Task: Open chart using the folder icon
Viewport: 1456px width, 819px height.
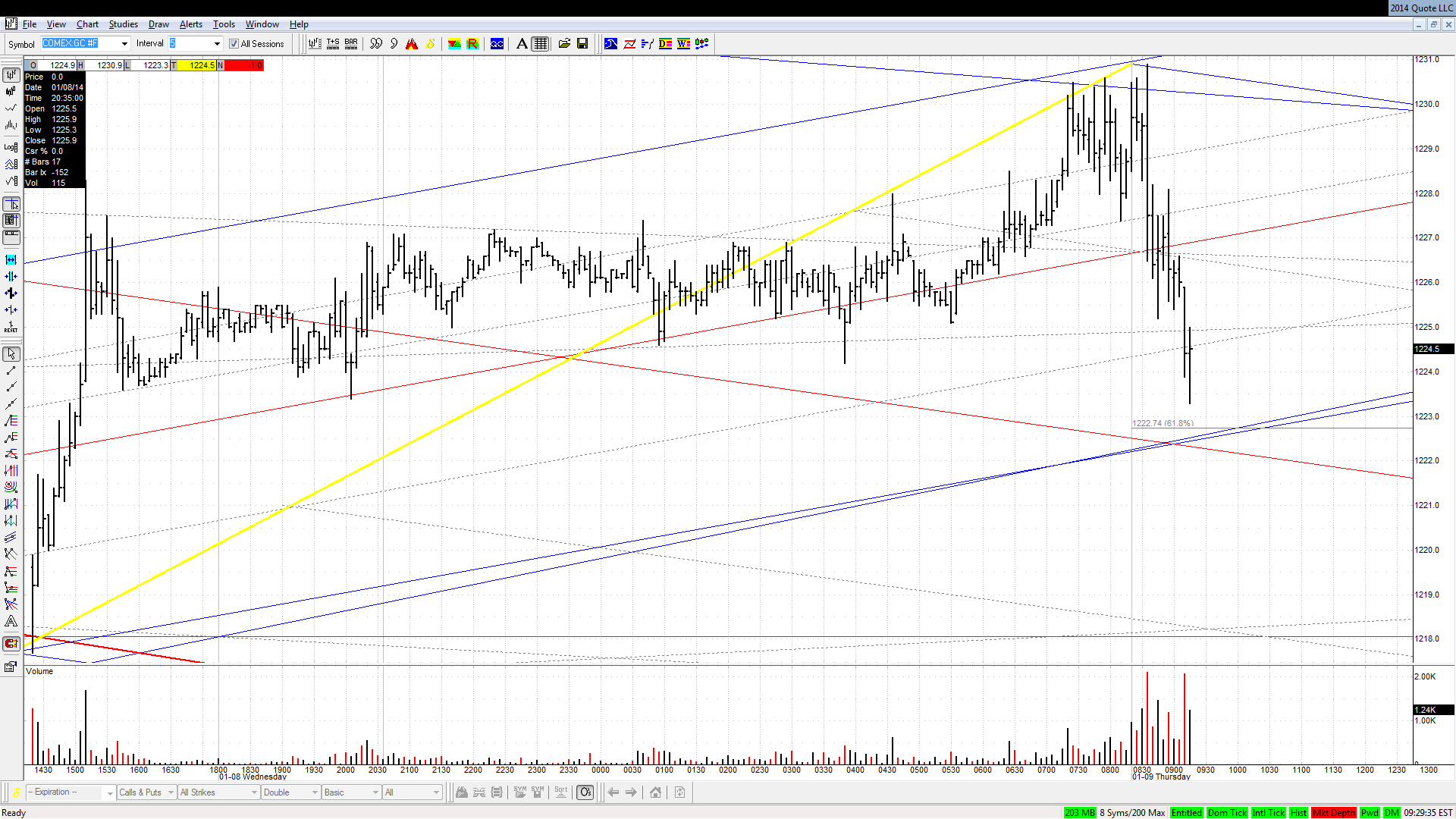Action: click(564, 44)
